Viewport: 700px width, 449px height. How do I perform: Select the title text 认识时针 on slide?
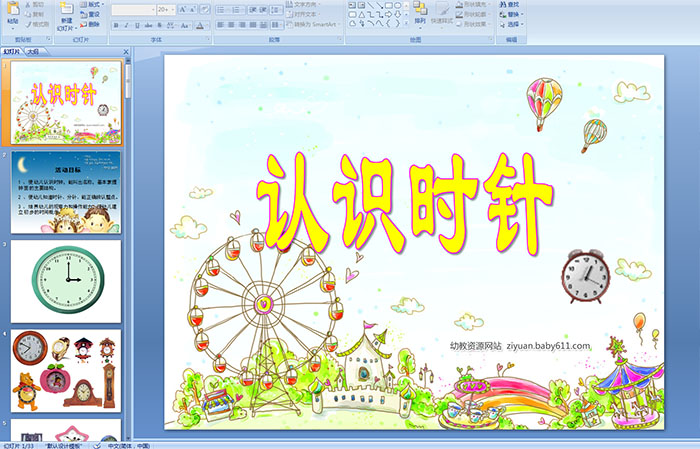405,203
